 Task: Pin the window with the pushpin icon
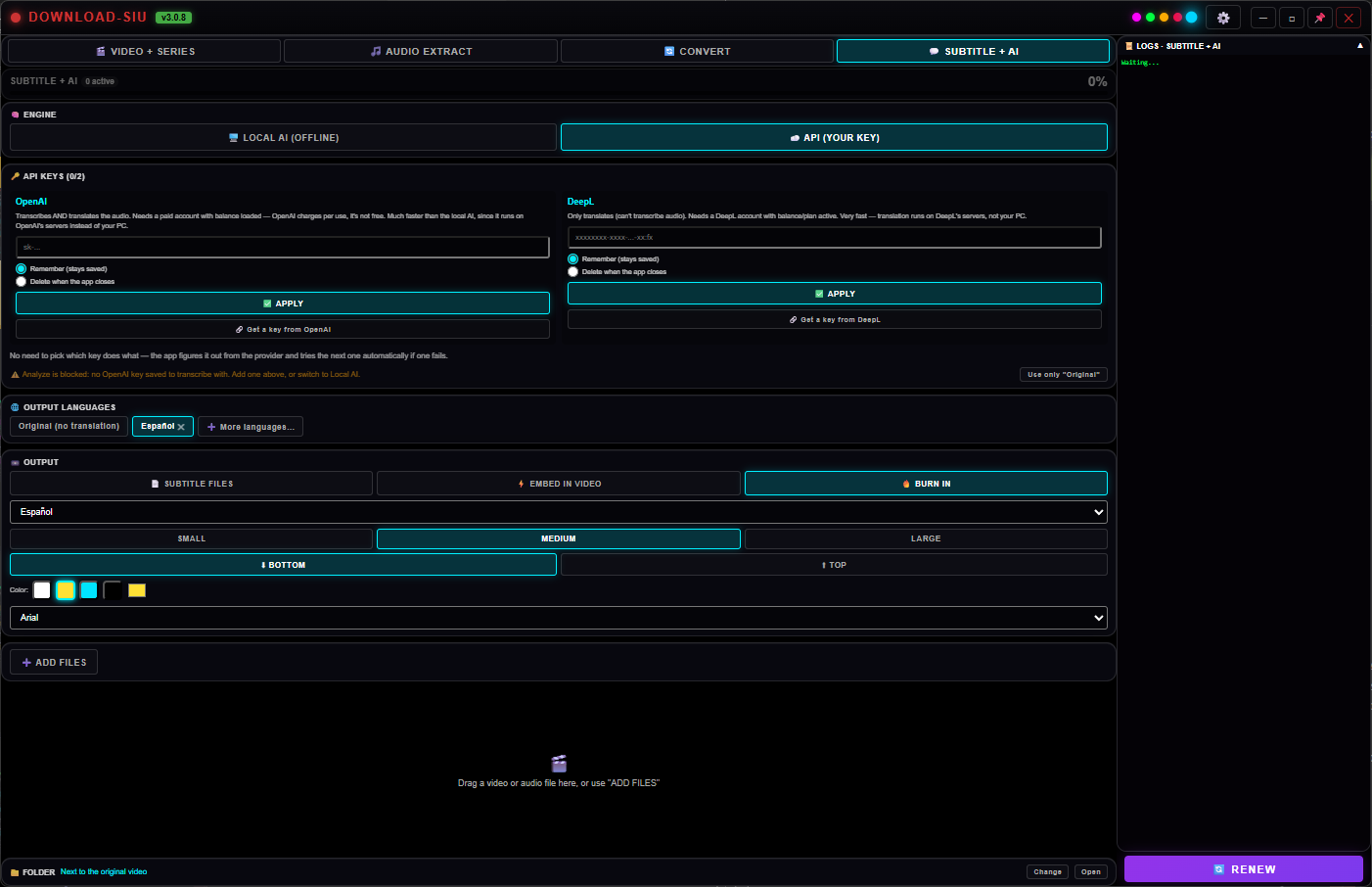[1320, 18]
